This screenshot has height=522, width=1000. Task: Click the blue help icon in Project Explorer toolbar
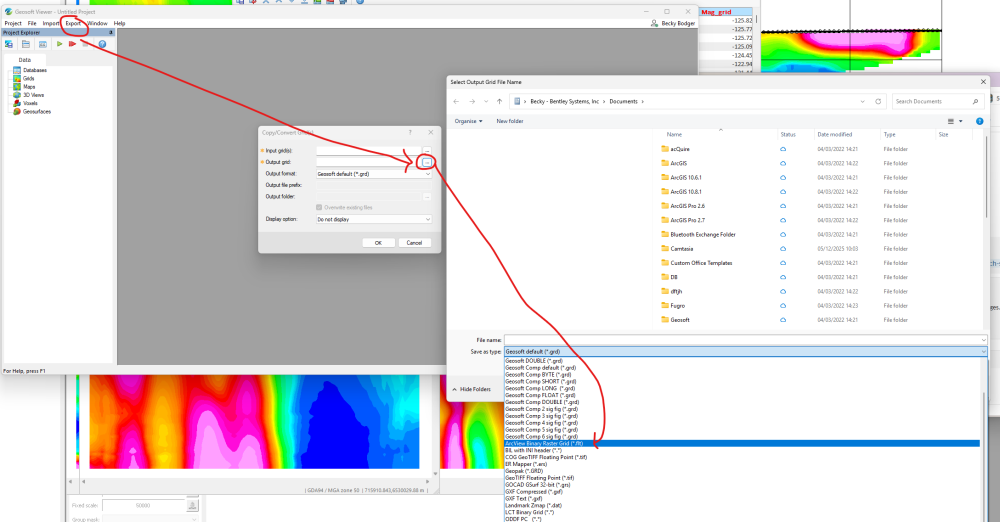click(x=102, y=44)
